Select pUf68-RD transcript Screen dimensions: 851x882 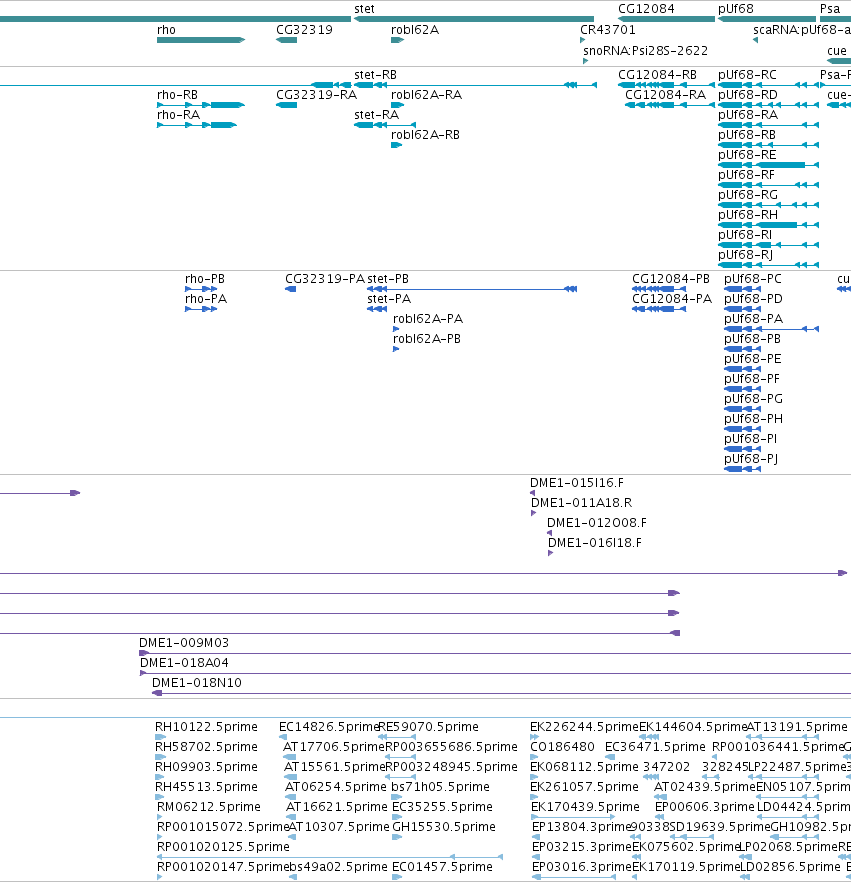pyautogui.click(x=768, y=105)
